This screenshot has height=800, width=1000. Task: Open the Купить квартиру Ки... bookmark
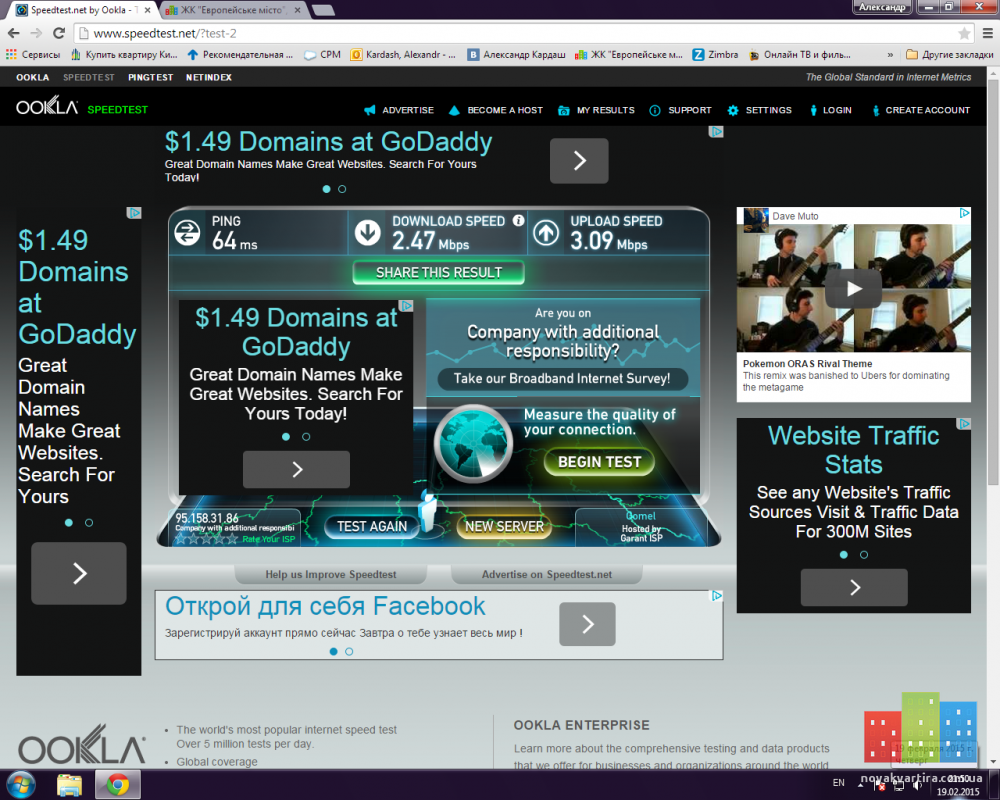(124, 55)
